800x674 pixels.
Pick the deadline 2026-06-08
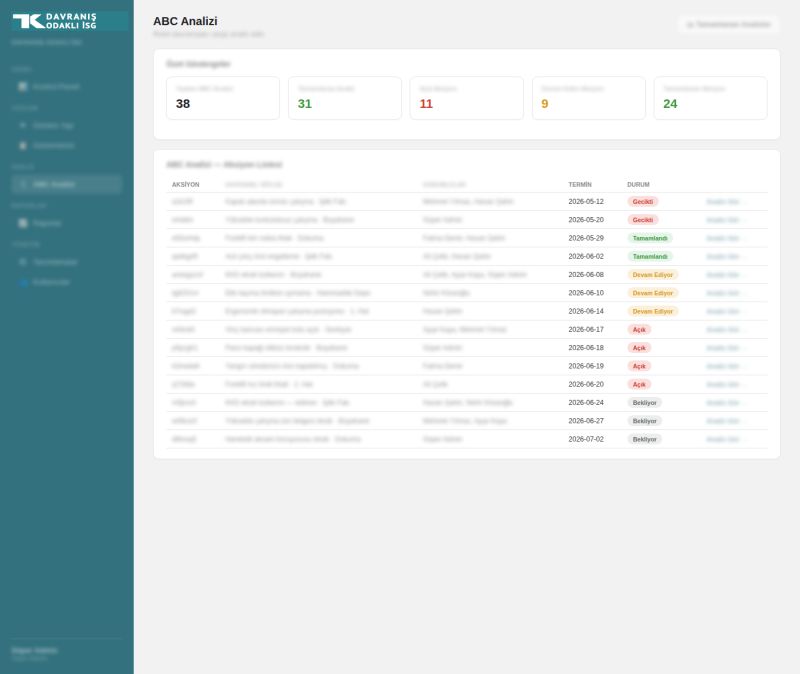click(x=586, y=274)
